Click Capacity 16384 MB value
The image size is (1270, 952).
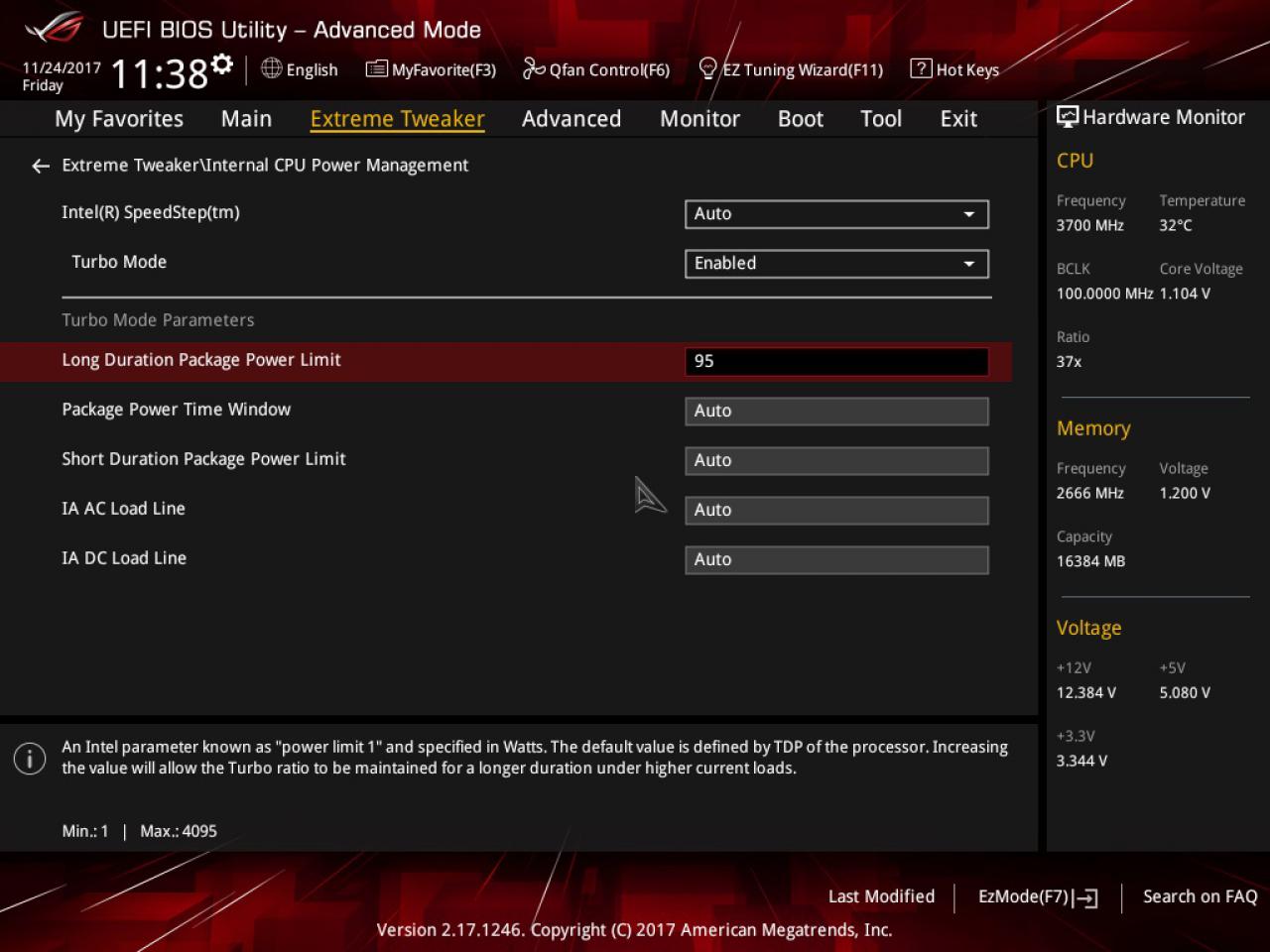pos(1090,561)
